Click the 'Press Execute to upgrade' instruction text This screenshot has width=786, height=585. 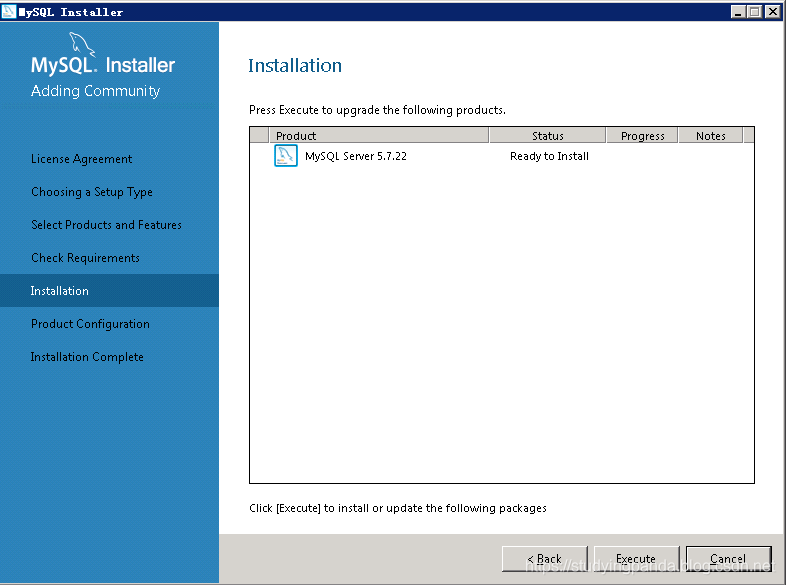(377, 110)
